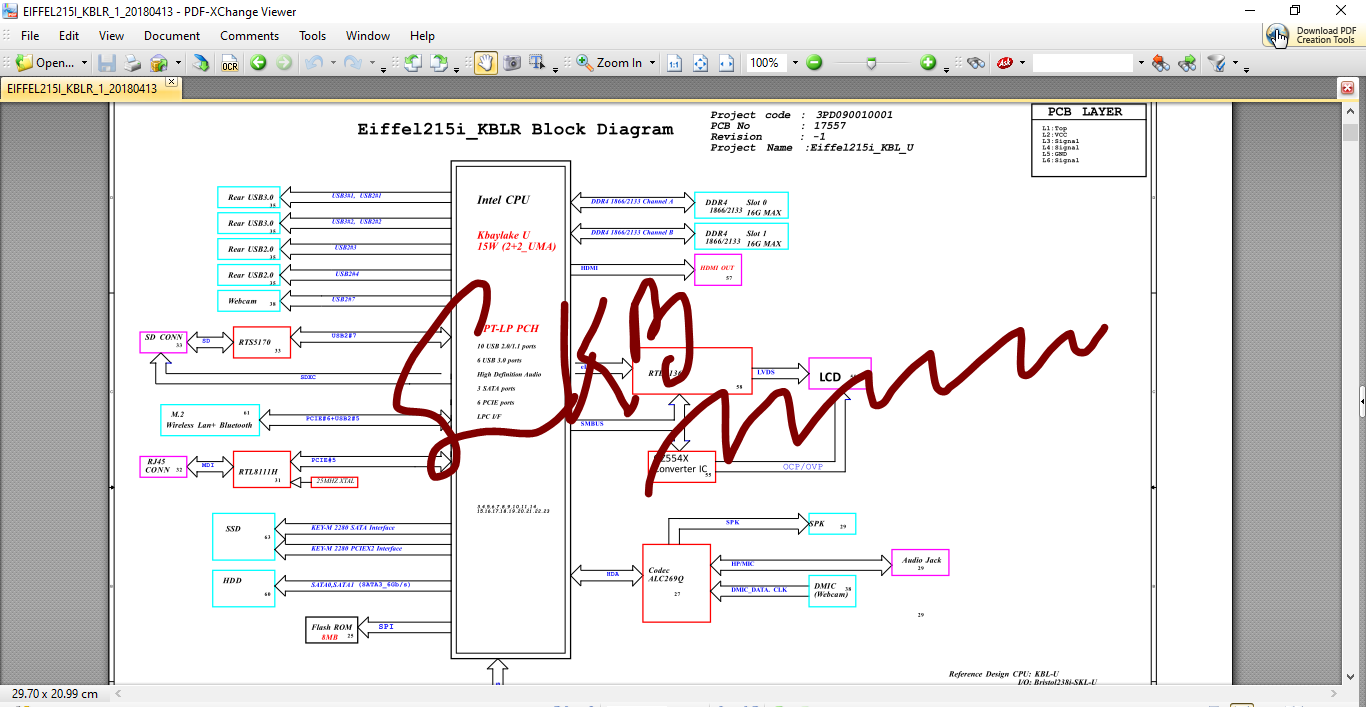1366x707 pixels.
Task: Open the zoom percentage dropdown
Action: click(x=795, y=63)
